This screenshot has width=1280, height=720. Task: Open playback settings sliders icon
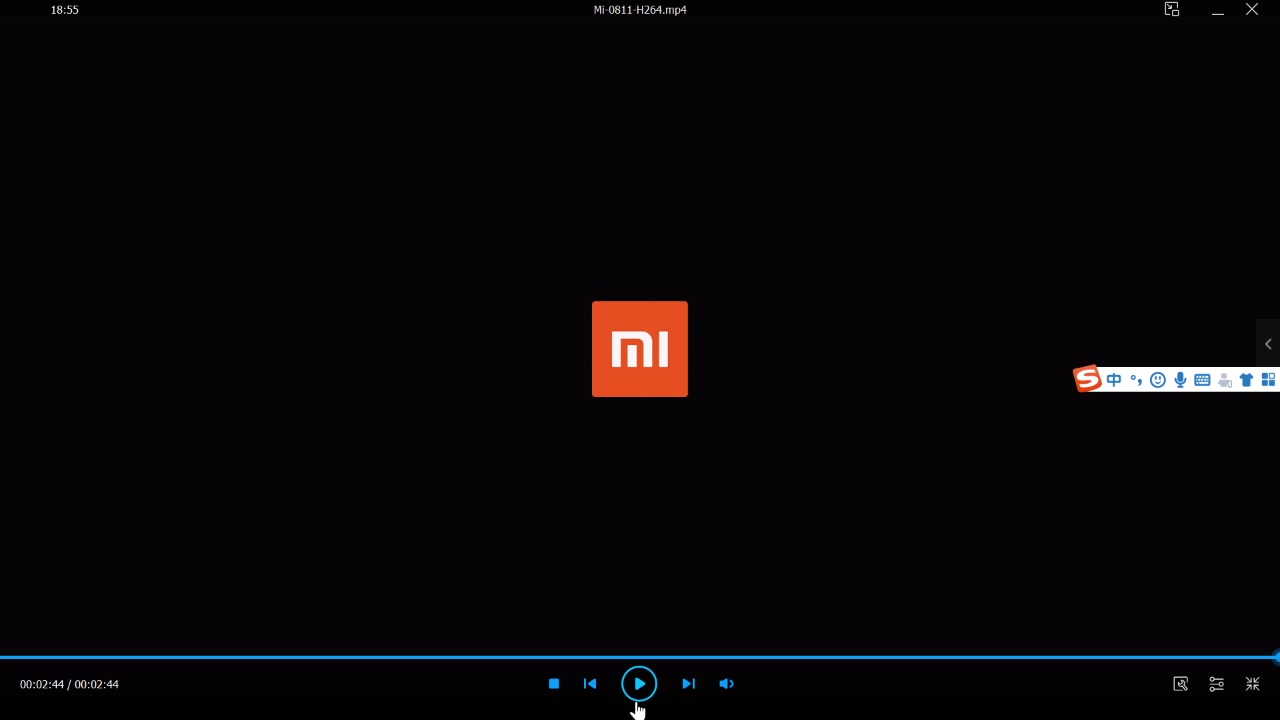[x=1216, y=684]
